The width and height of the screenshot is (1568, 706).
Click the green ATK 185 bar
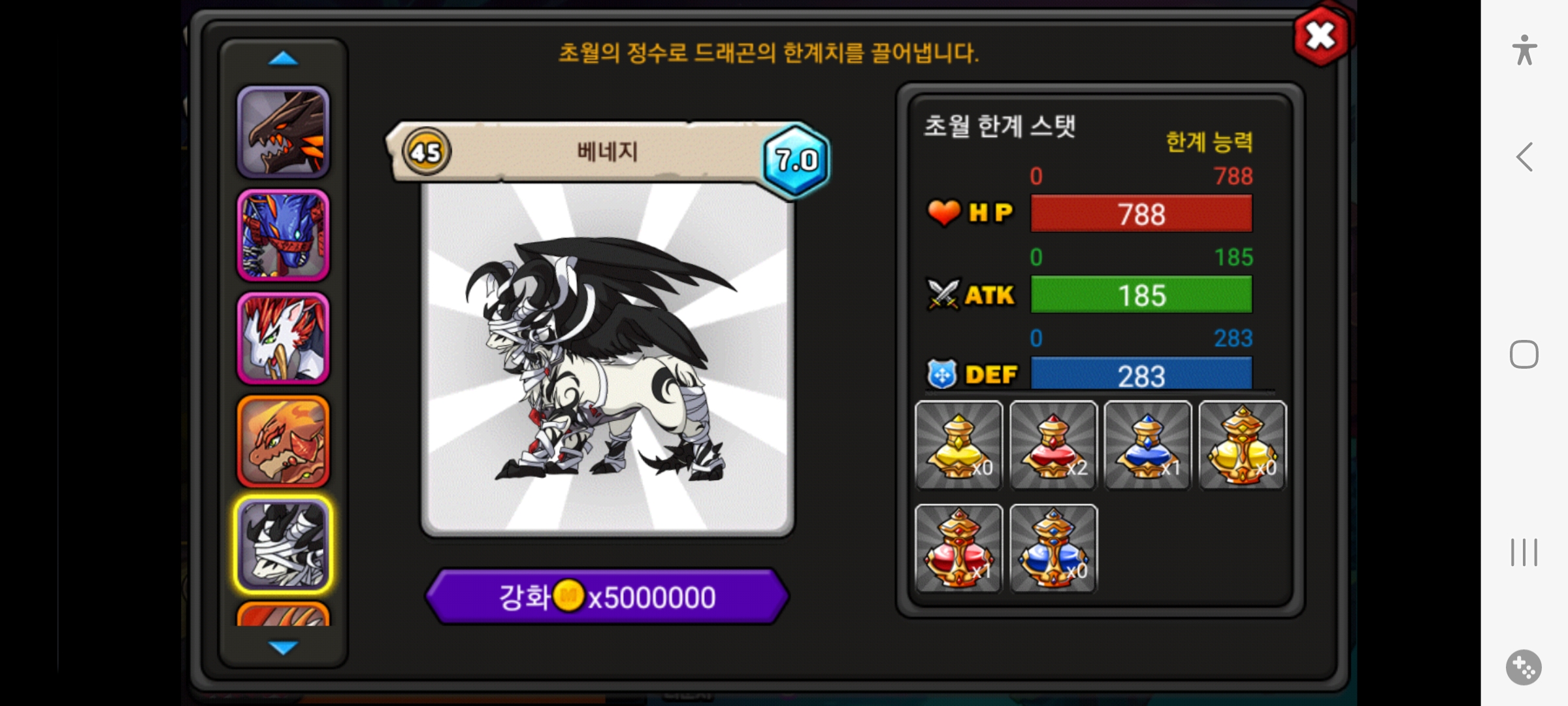click(x=1141, y=295)
